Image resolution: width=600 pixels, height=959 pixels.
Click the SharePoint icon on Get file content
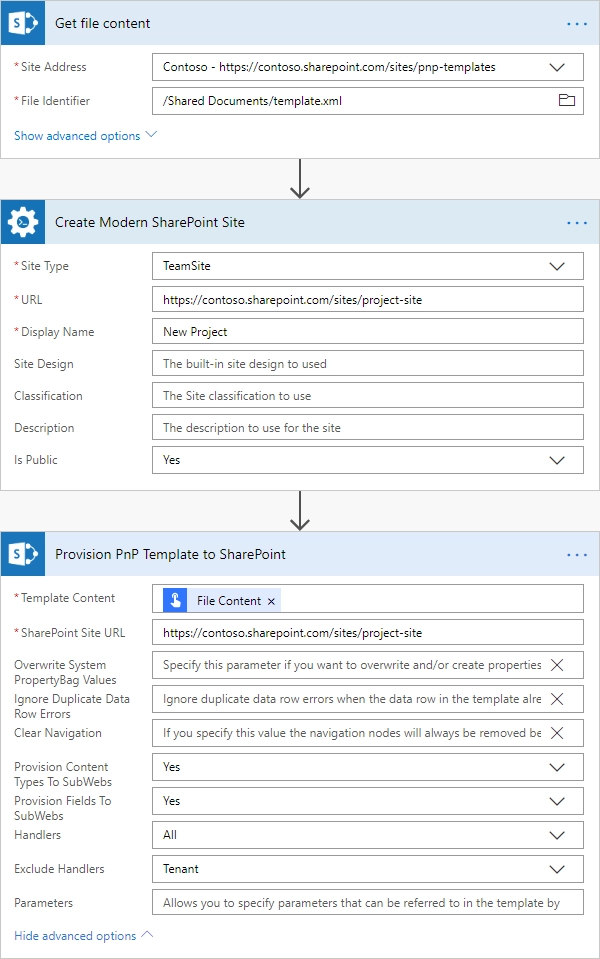(x=23, y=23)
